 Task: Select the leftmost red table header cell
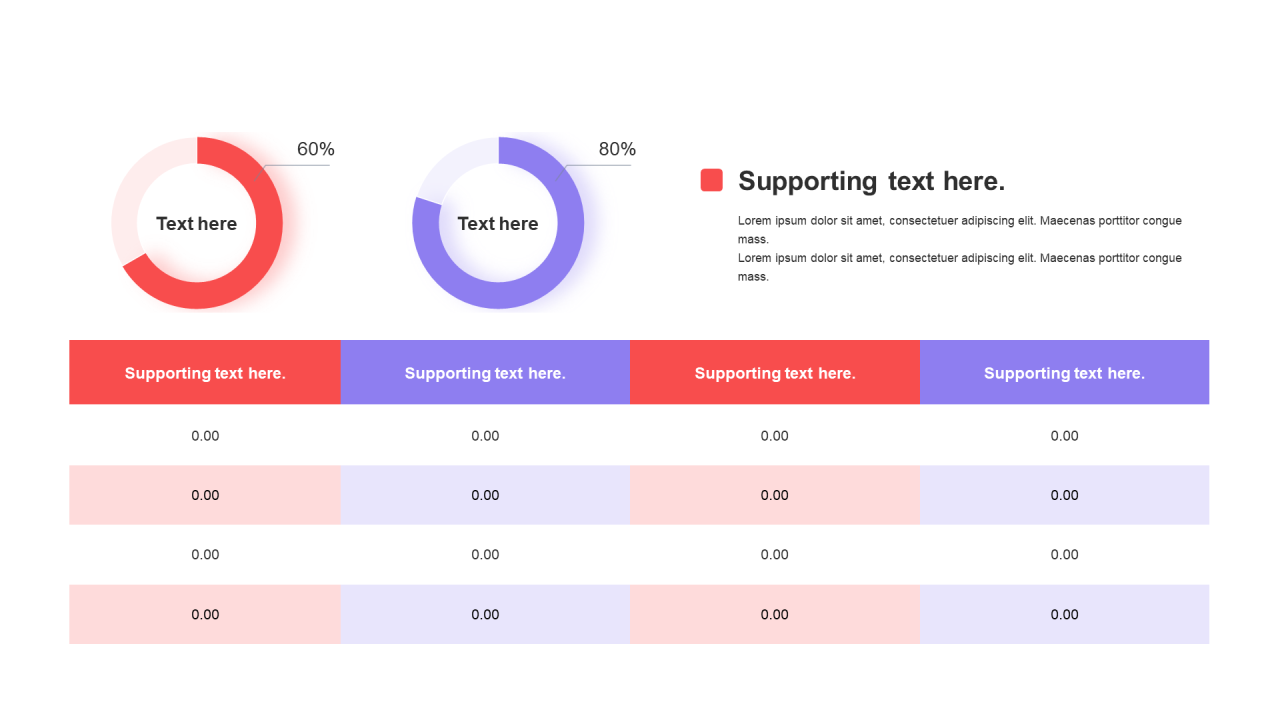[205, 373]
